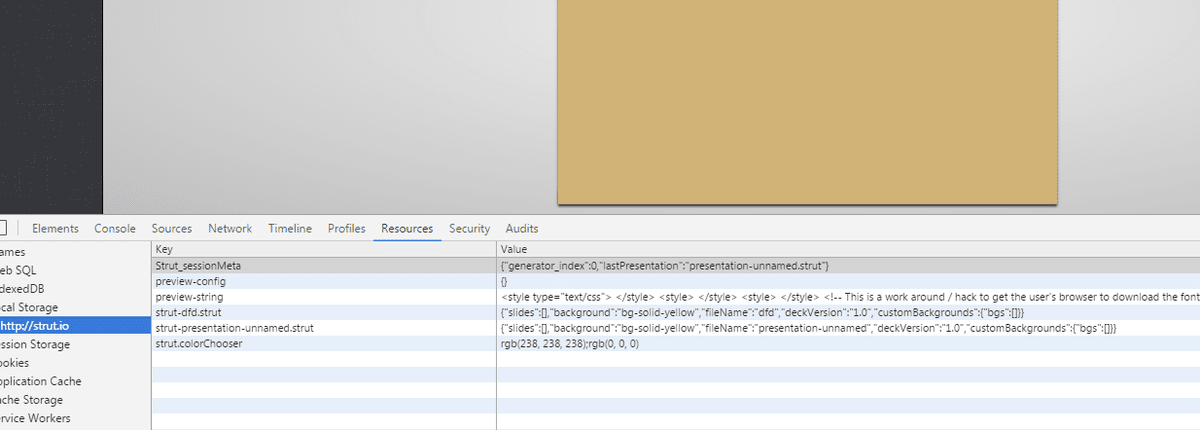Show the Audits tab

(522, 229)
